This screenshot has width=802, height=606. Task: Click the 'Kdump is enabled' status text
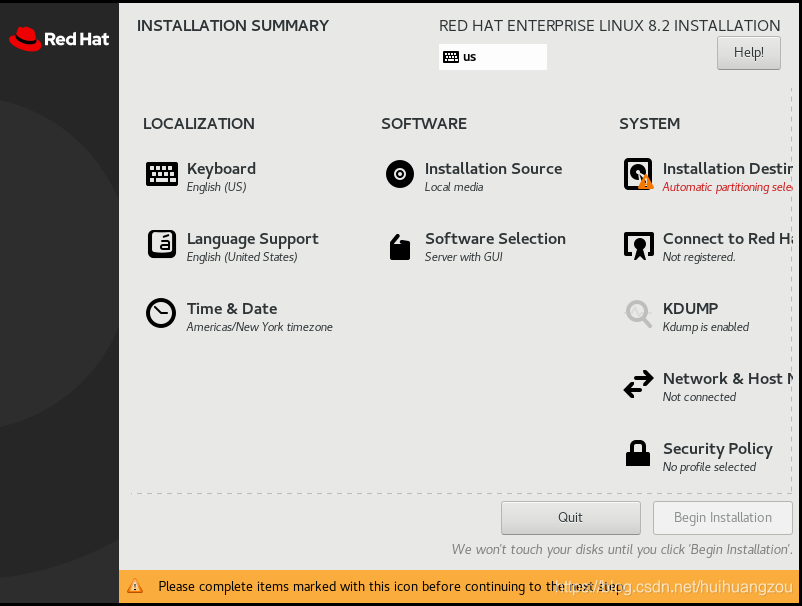pos(705,327)
